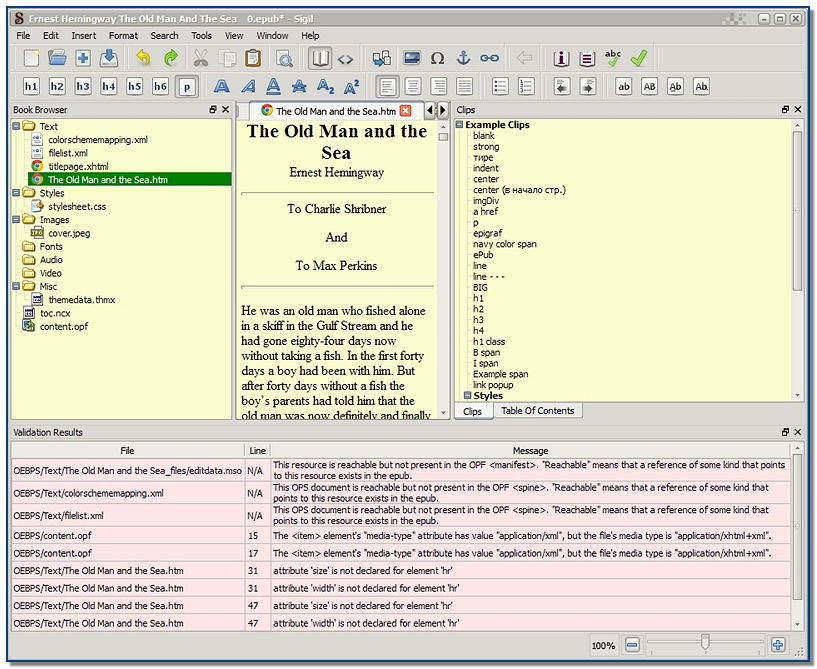
Task: Insert image file icon
Action: coord(412,58)
